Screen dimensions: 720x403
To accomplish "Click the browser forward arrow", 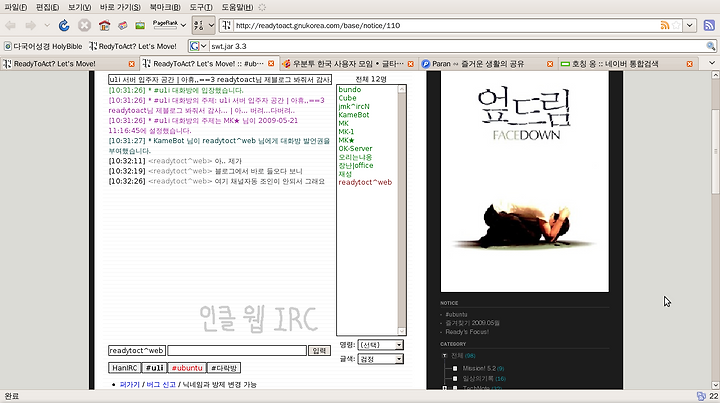I will (30, 25).
